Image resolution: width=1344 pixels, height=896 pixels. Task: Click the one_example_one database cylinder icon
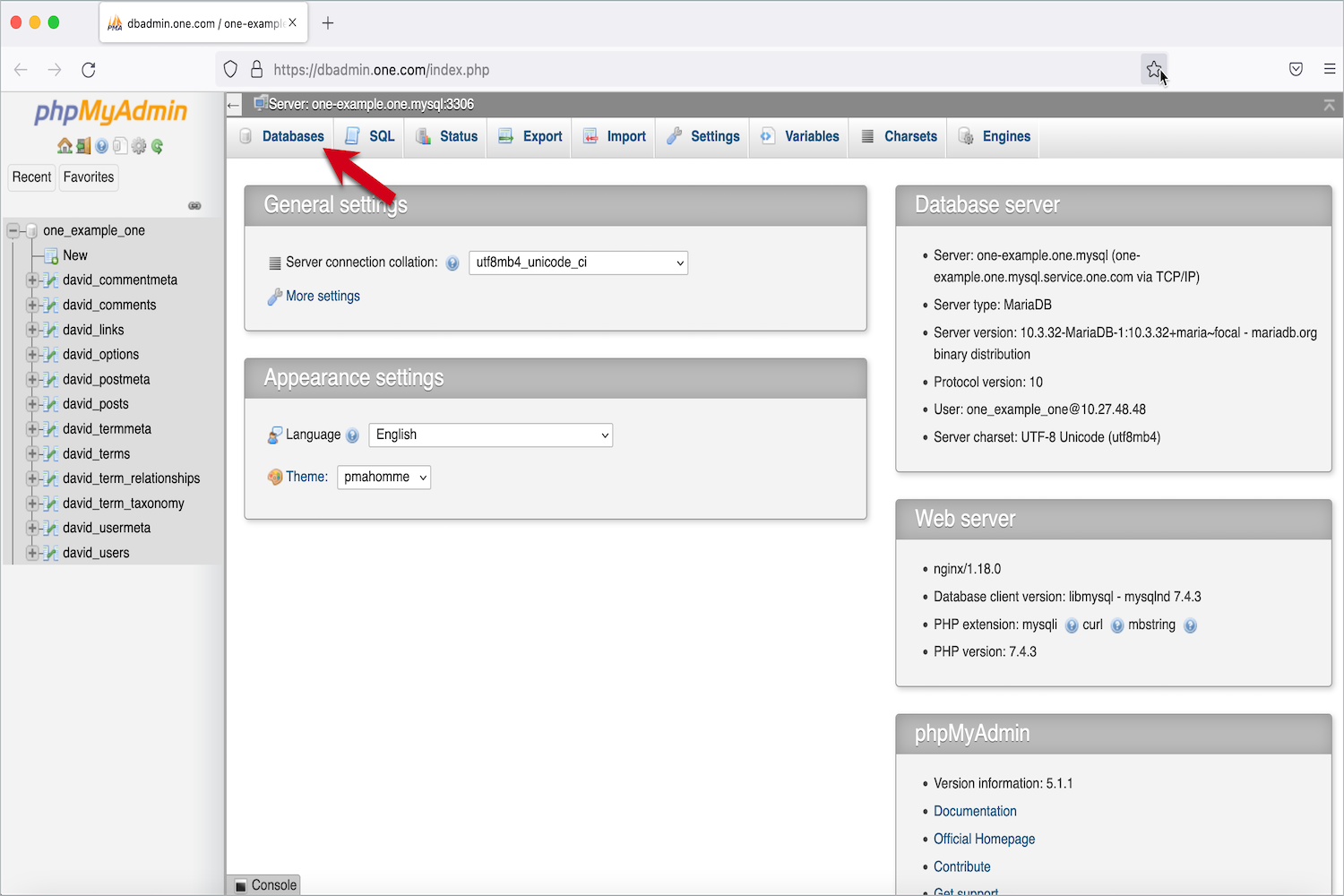[31, 231]
